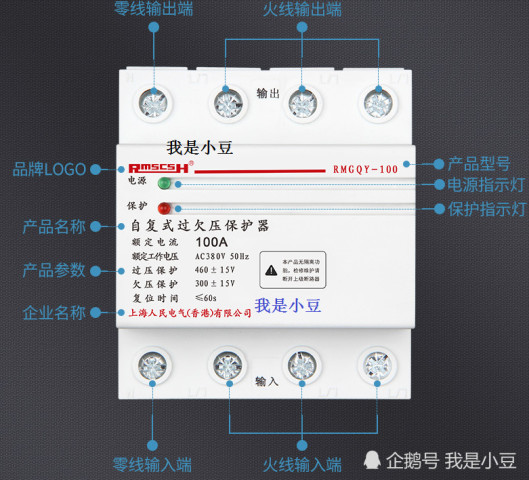Click the 企业名称 annotation label
Image resolution: width=529 pixels, height=480 pixels.
tap(54, 313)
